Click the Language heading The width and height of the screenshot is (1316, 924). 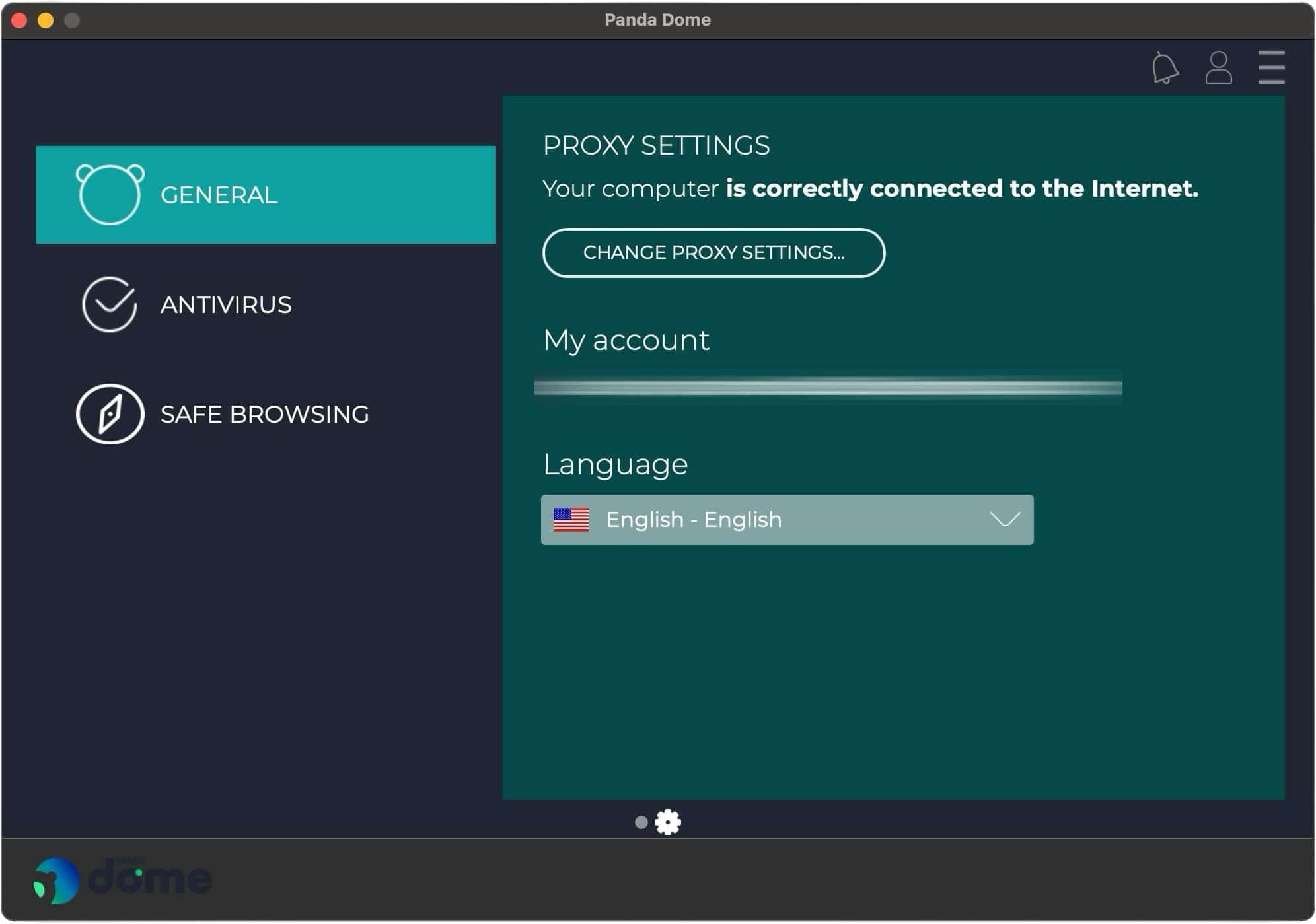(615, 464)
